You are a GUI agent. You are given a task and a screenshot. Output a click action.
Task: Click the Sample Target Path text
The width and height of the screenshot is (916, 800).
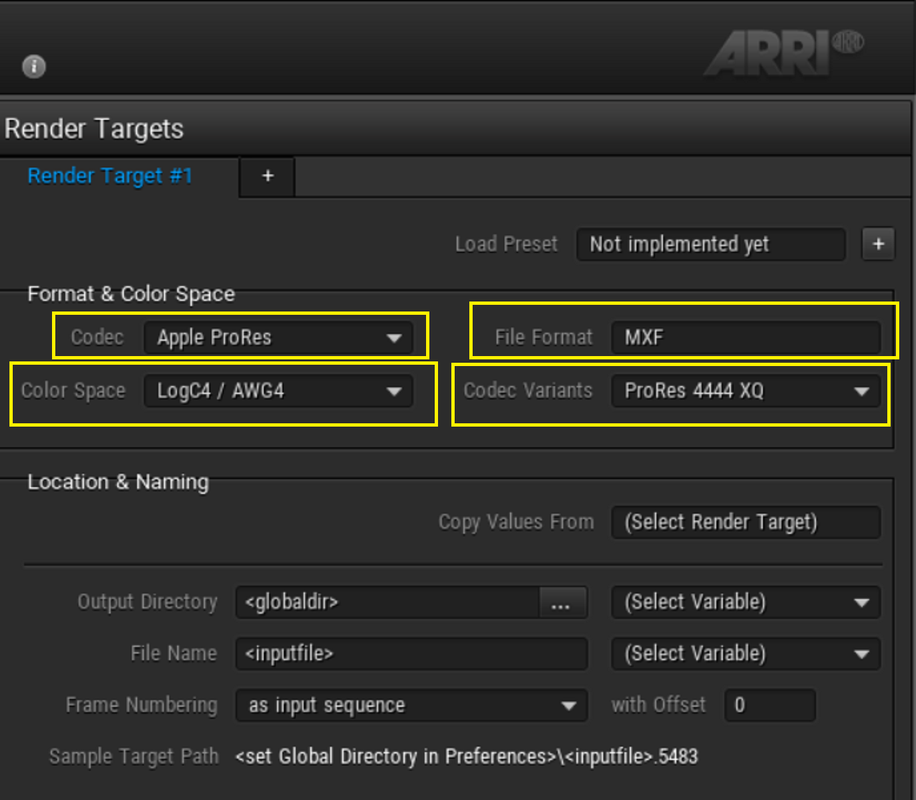[466, 757]
